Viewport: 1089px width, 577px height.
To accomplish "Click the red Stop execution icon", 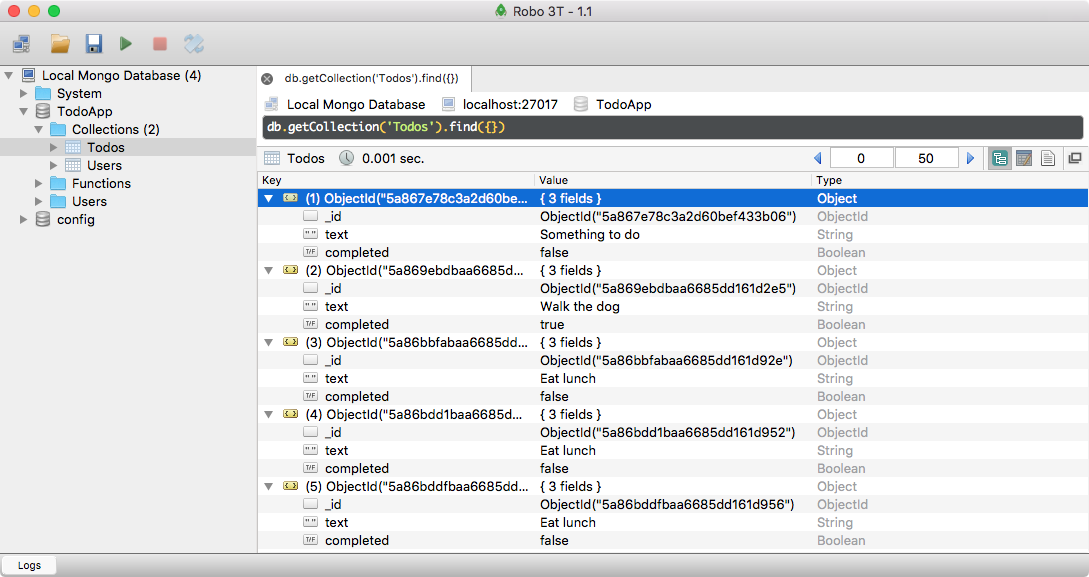I will pyautogui.click(x=159, y=43).
